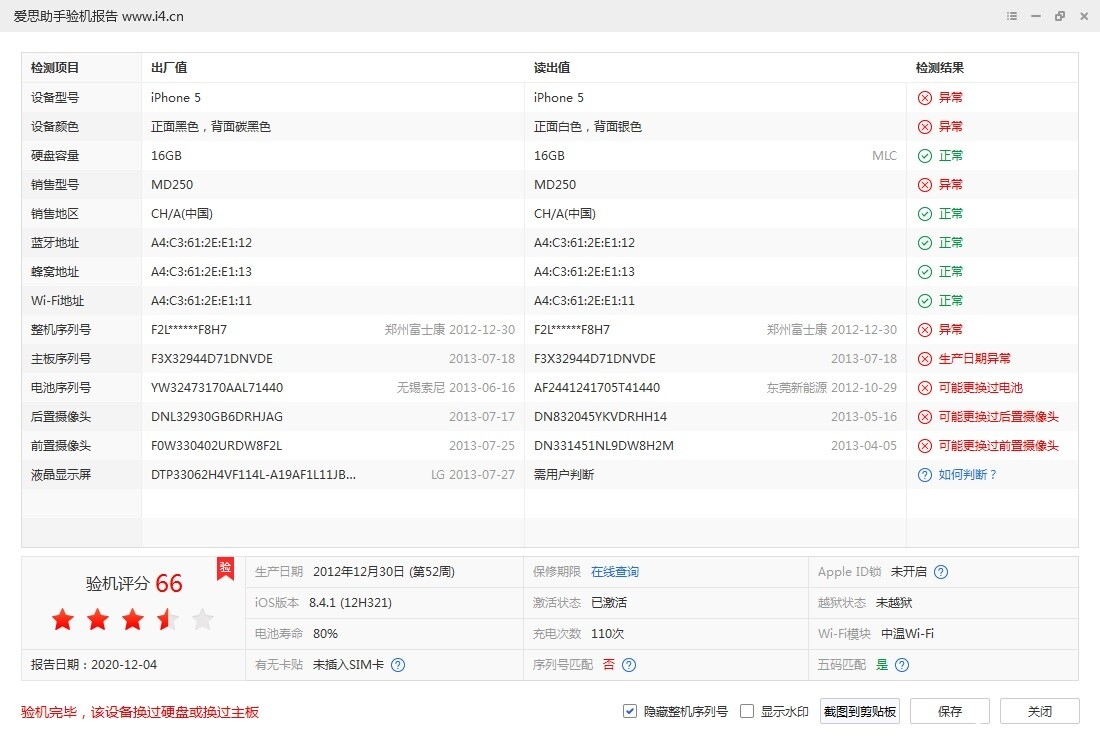The image size is (1100, 749).
Task: Click the red 验机完毕 conclusion message
Action: (x=140, y=713)
